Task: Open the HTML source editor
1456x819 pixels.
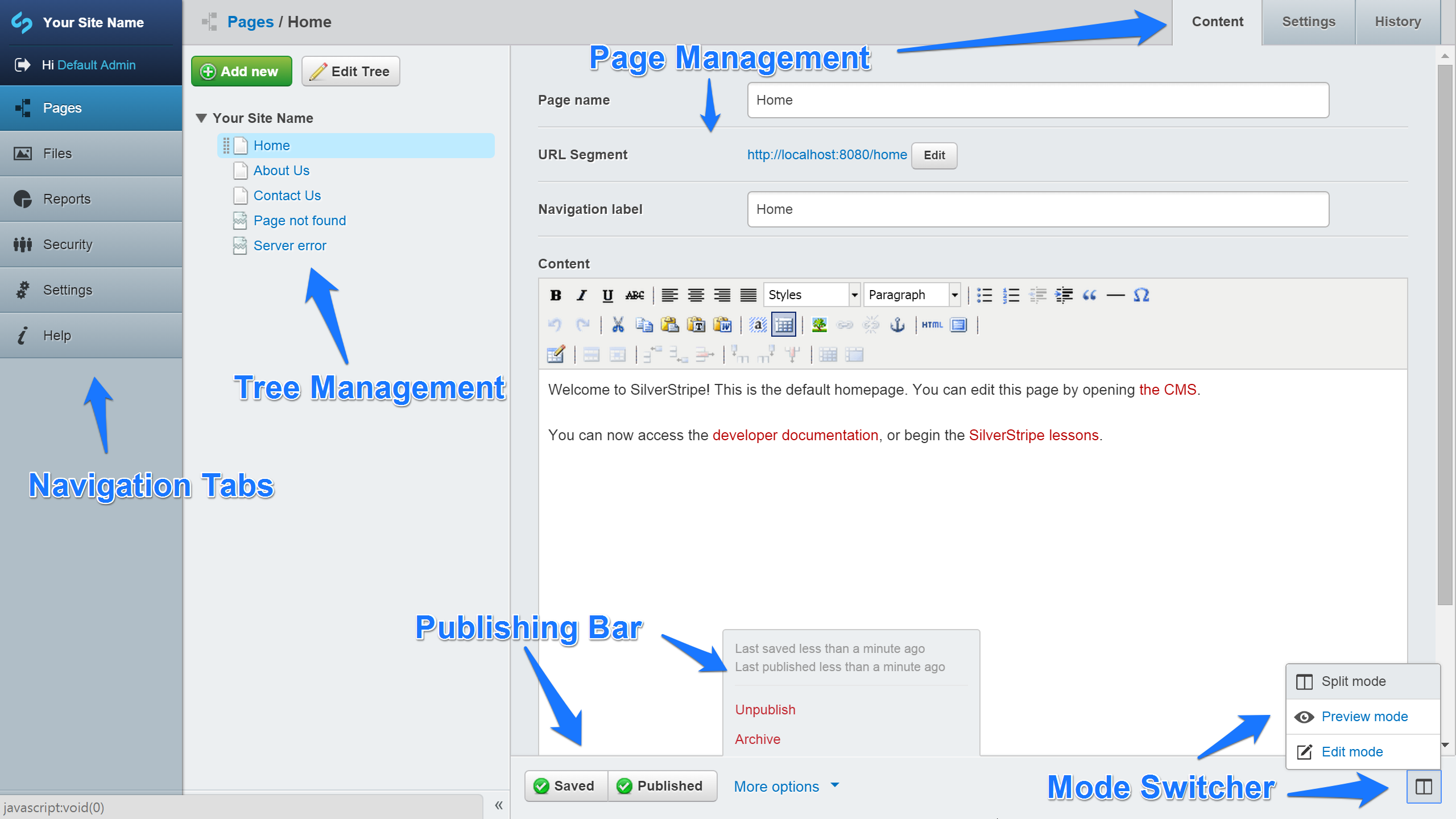Action: pos(932,324)
